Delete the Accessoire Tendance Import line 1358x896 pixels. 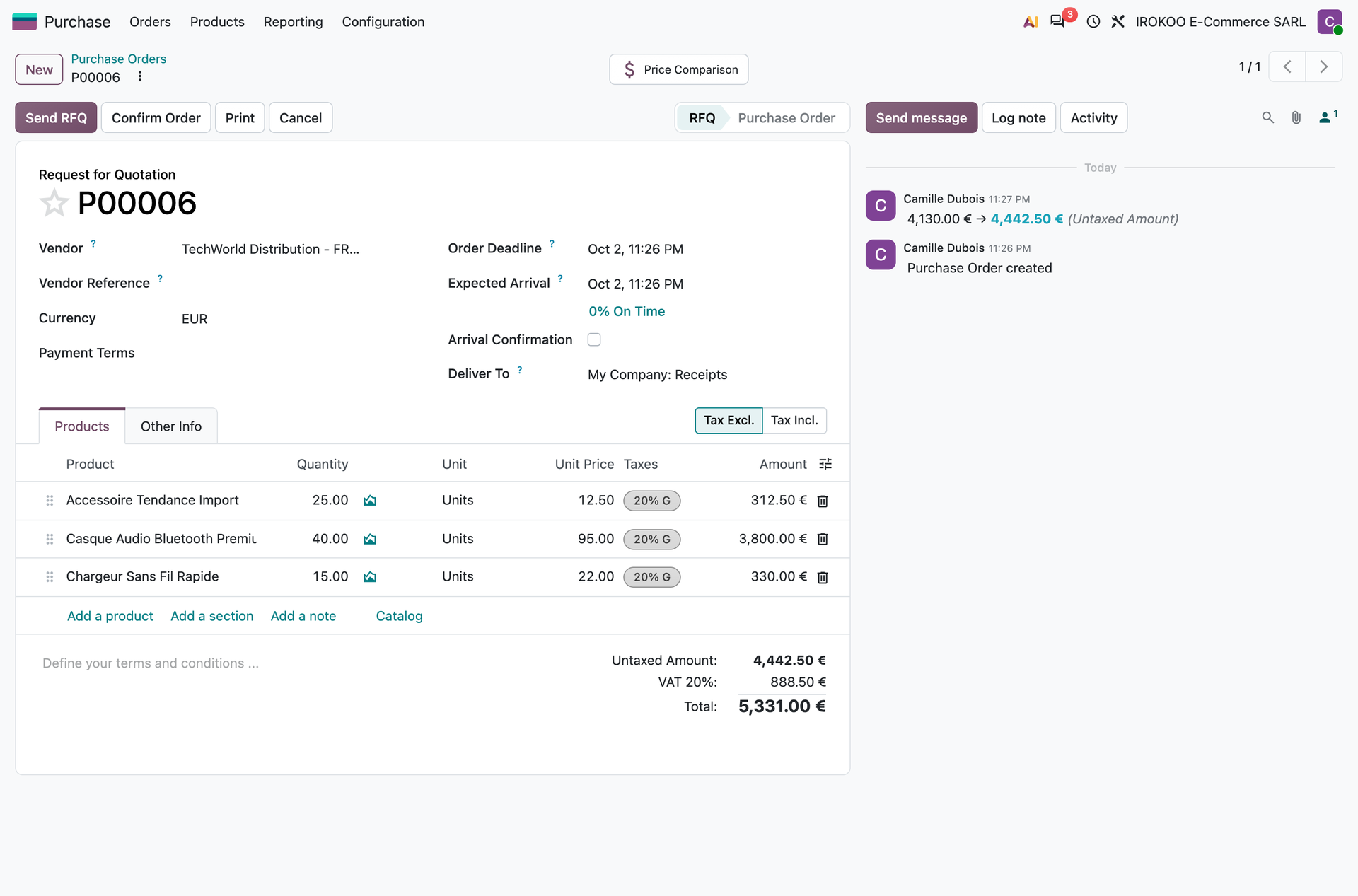pyautogui.click(x=823, y=501)
